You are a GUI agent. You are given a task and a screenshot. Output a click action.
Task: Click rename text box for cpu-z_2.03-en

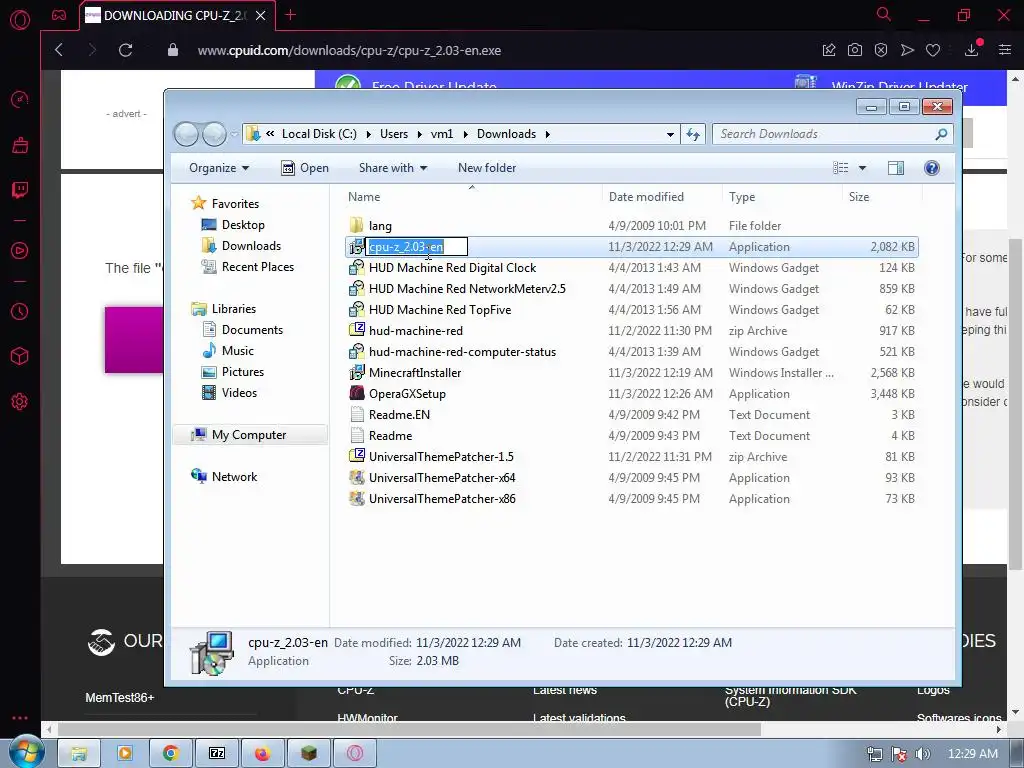click(417, 247)
